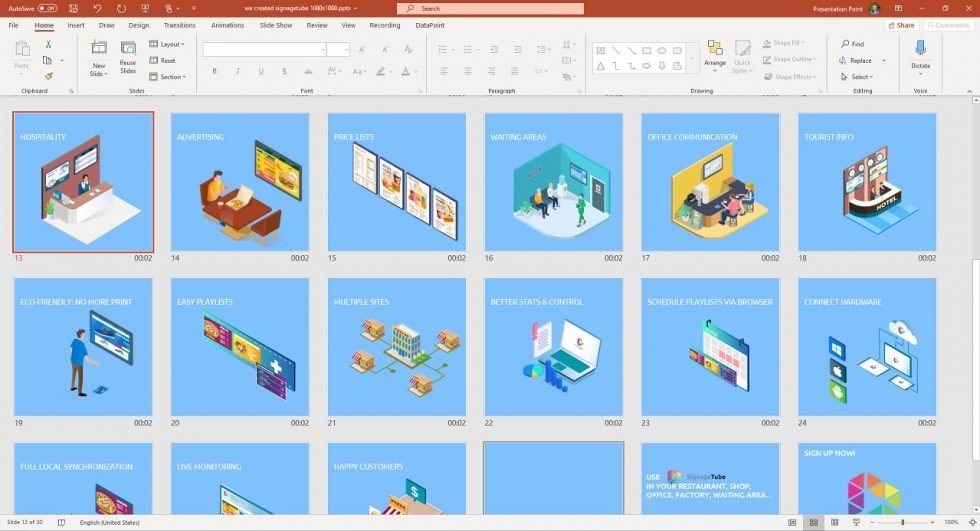The height and width of the screenshot is (531, 980).
Task: Click the zoom in plus button
Action: [932, 522]
